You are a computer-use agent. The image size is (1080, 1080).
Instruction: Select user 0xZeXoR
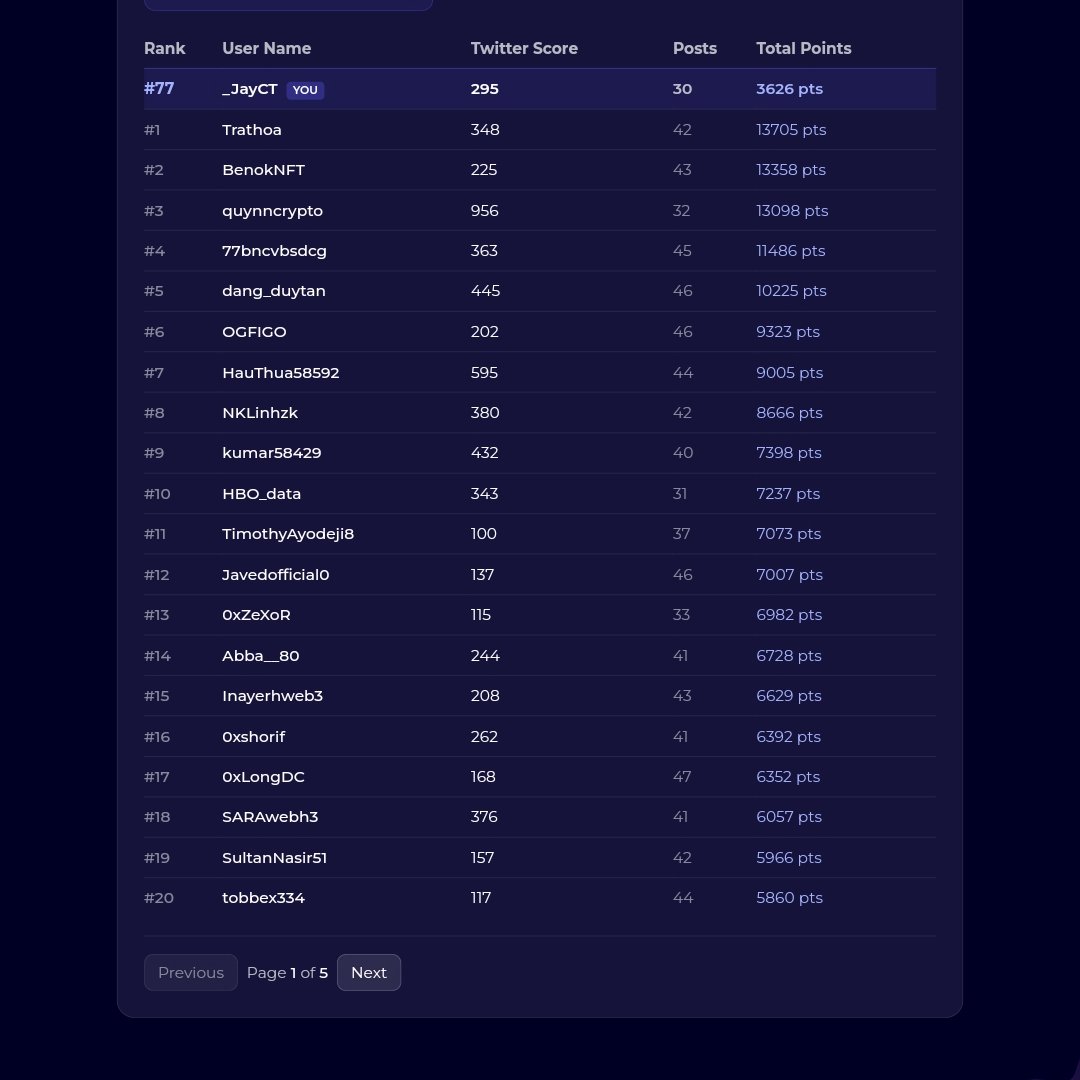(256, 614)
